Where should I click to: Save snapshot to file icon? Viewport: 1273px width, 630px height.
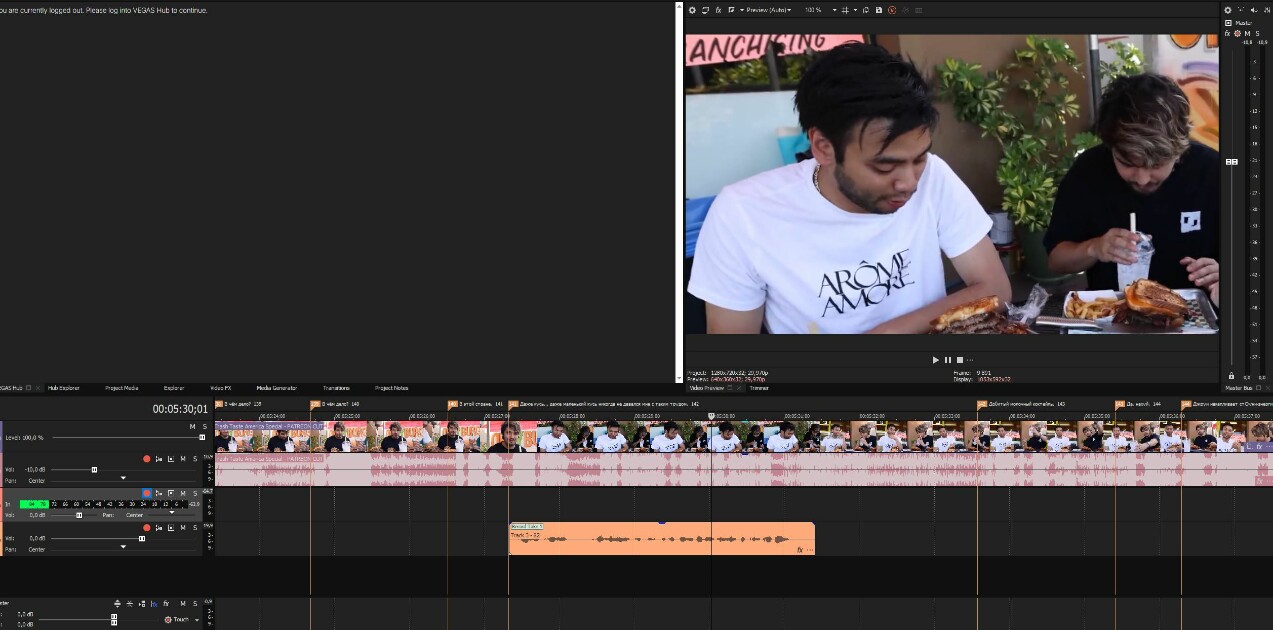879,10
